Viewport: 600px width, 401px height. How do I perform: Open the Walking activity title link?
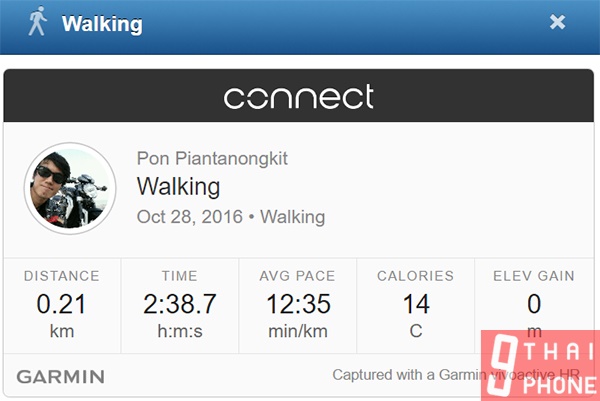pos(178,187)
